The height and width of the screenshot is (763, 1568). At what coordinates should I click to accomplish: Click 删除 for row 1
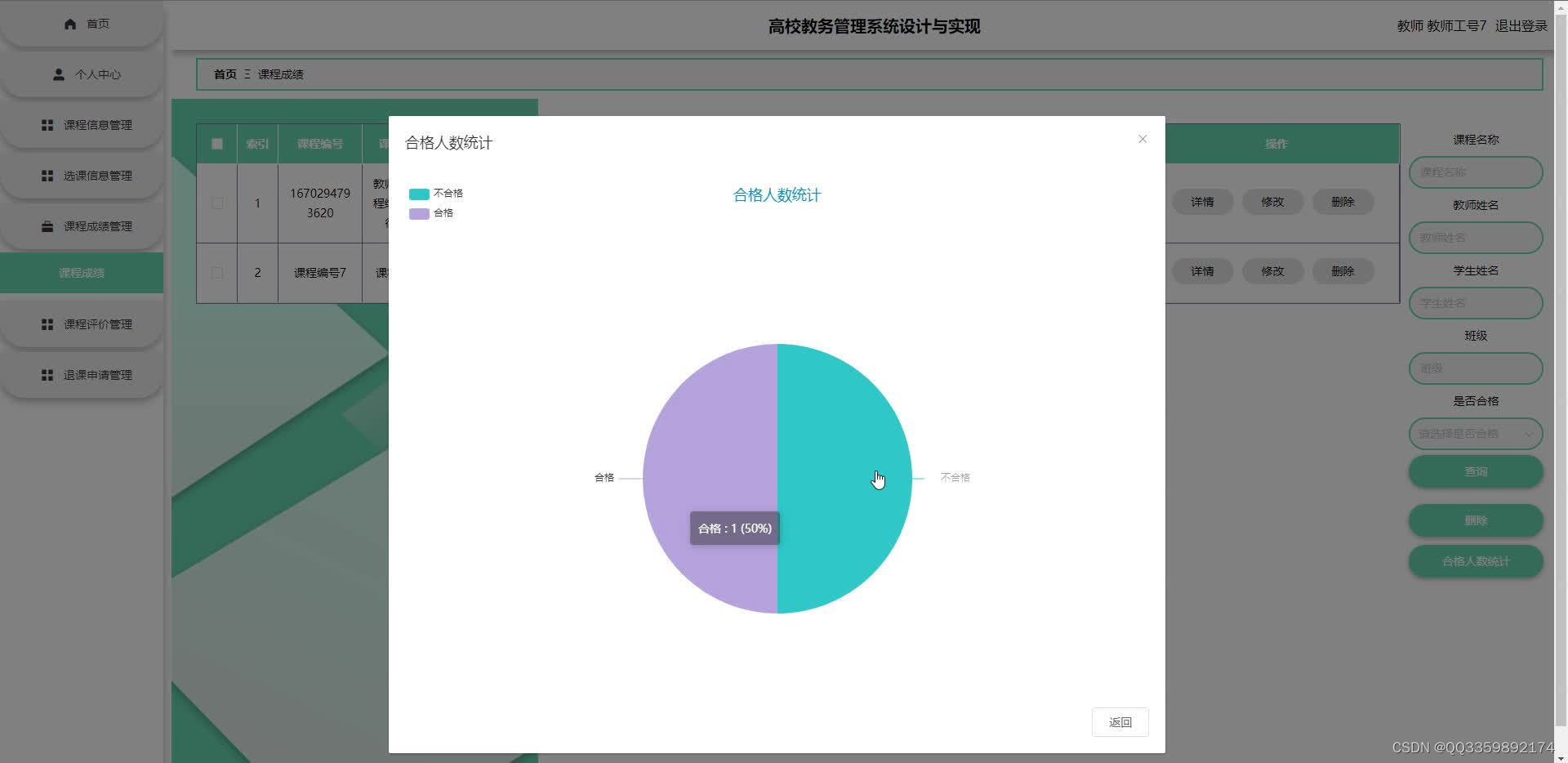(1343, 202)
